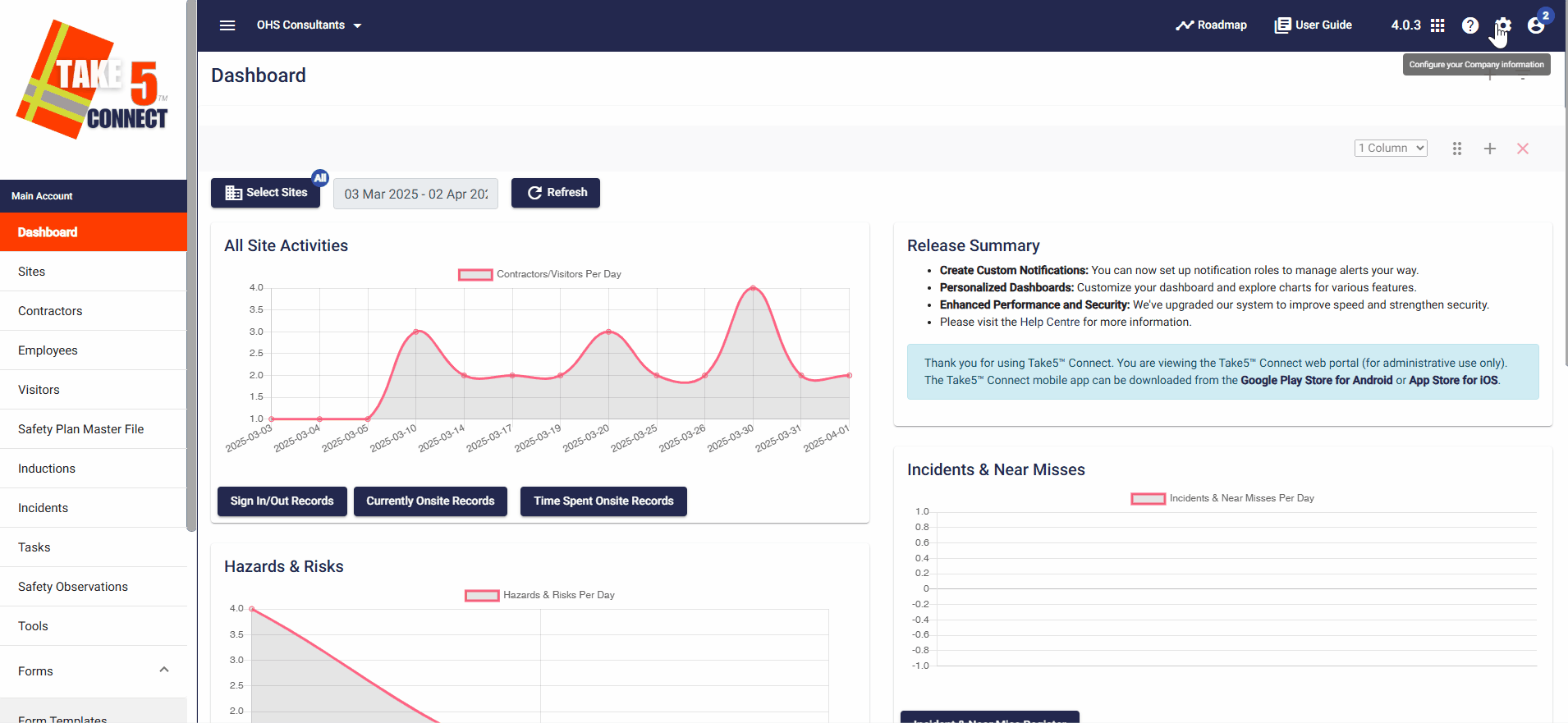Go to Employees in sidebar
This screenshot has width=1568, height=723.
point(94,350)
